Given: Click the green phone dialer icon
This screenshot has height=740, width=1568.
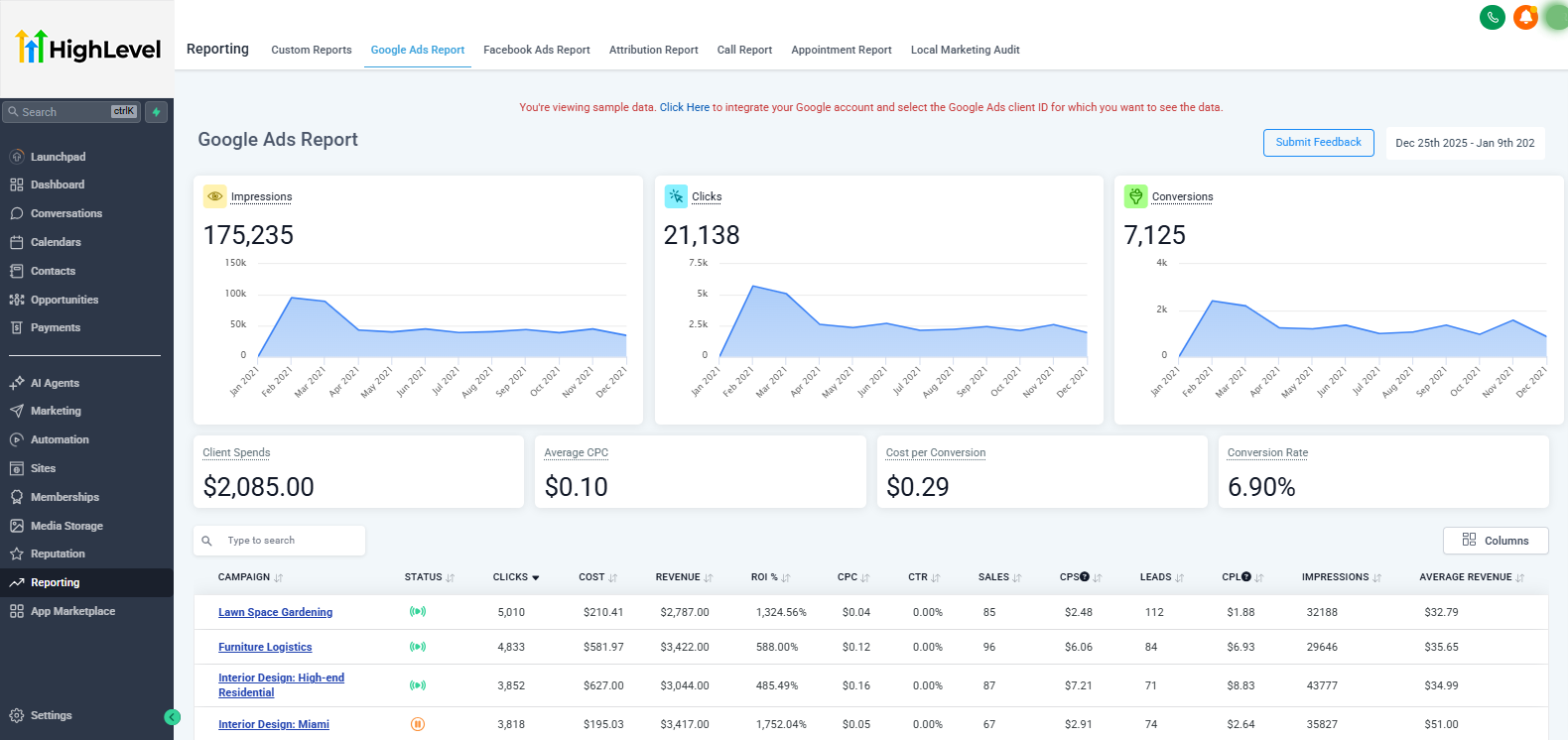Looking at the screenshot, I should tap(1492, 17).
